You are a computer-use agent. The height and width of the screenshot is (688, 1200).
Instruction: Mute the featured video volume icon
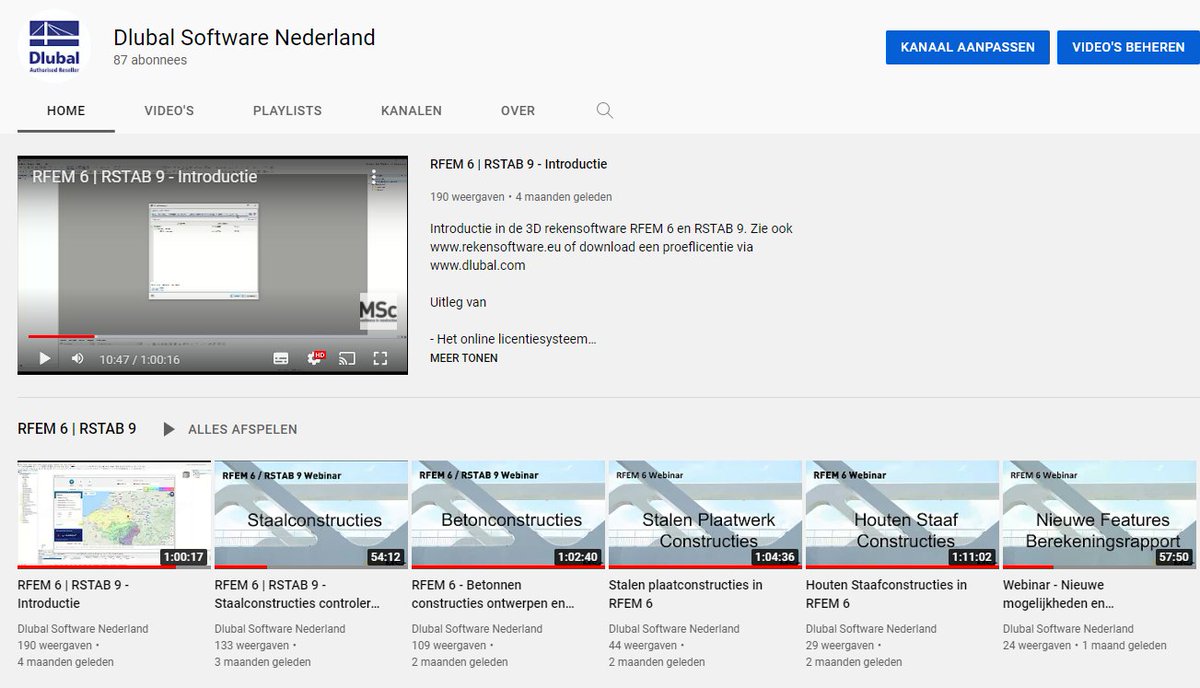coord(77,358)
